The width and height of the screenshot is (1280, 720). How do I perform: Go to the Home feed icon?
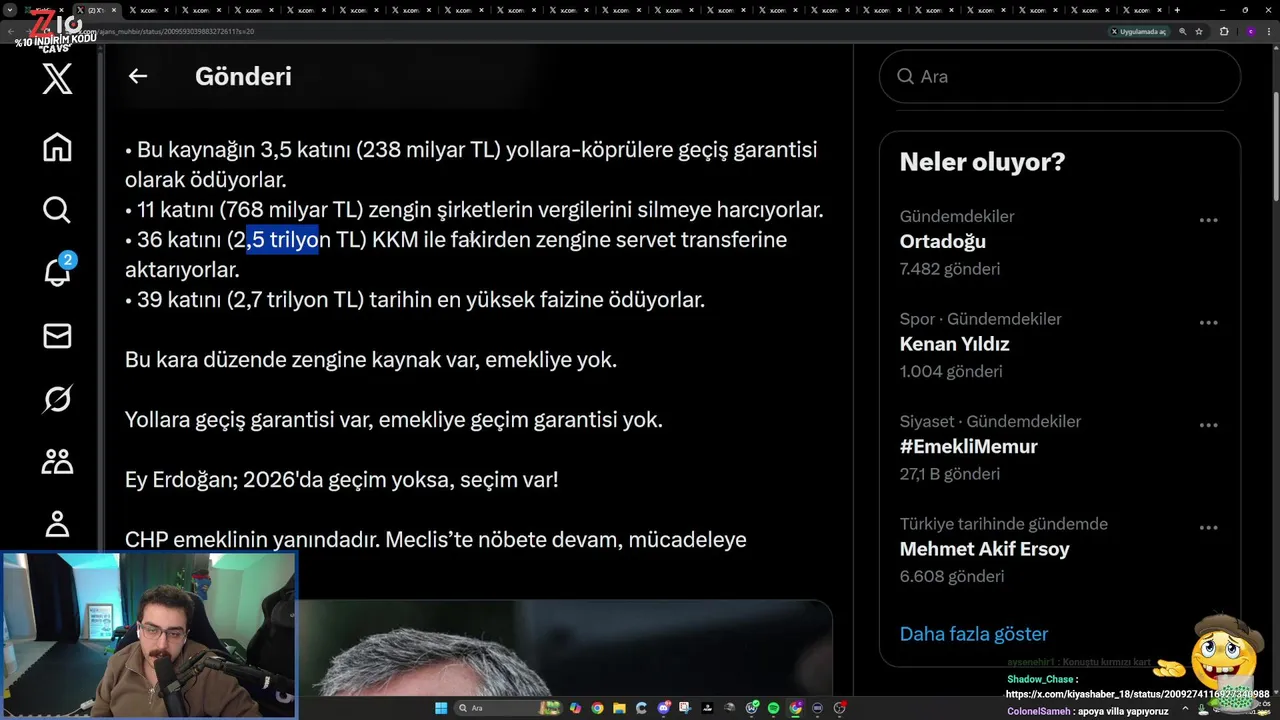point(57,147)
